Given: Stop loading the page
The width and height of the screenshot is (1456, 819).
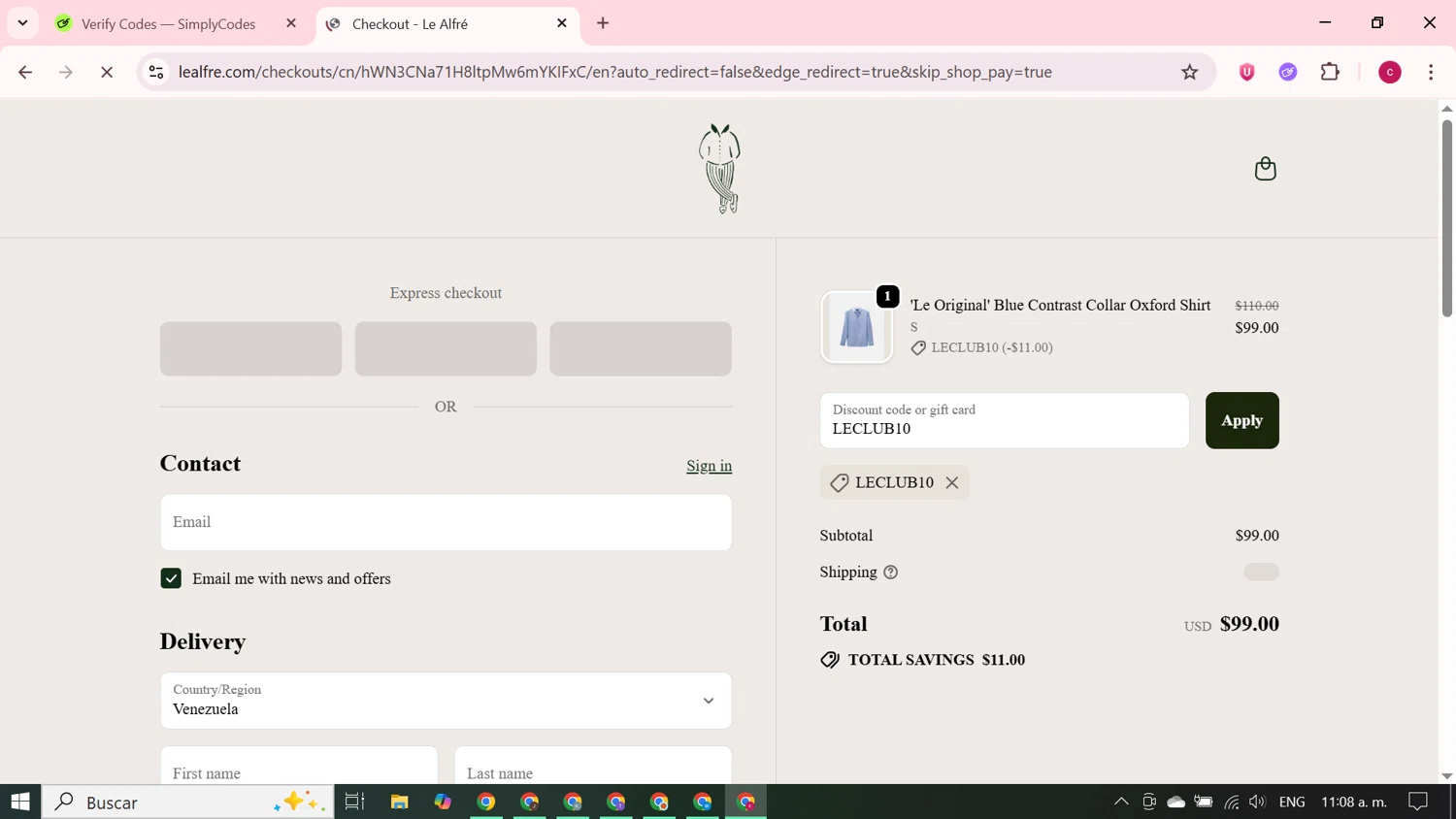Looking at the screenshot, I should [x=107, y=72].
